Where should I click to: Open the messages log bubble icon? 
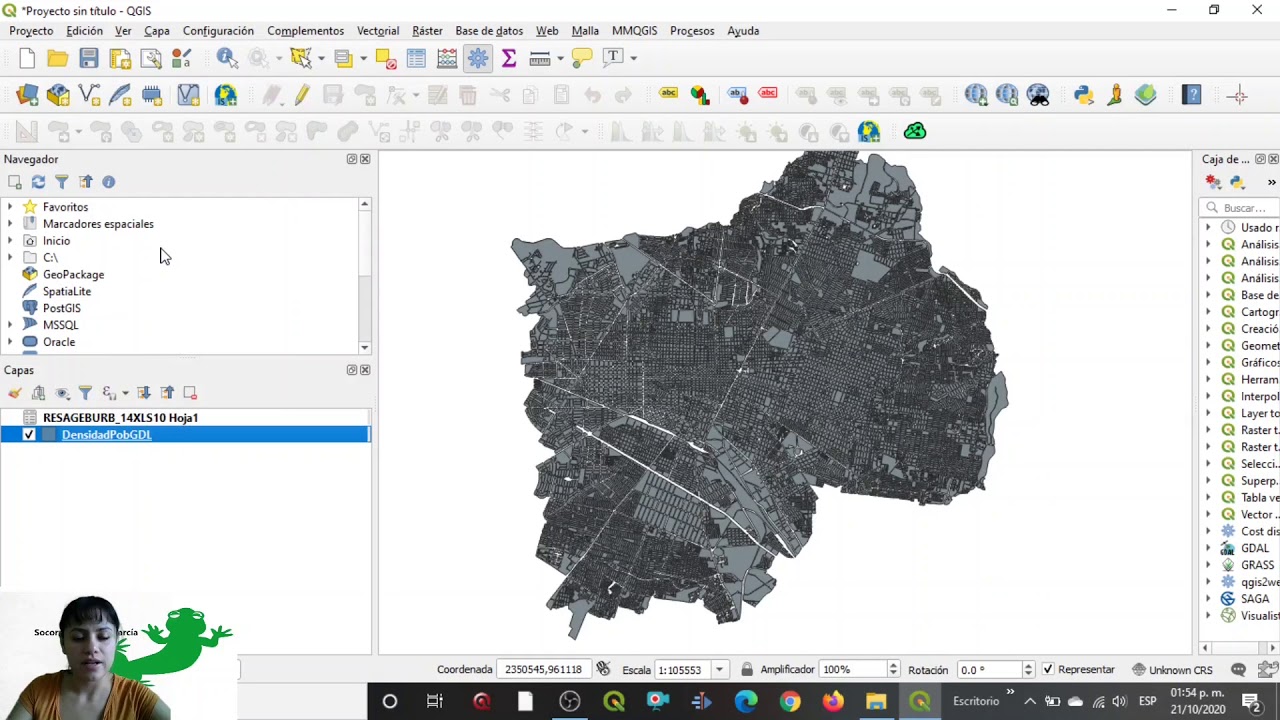coord(1238,670)
